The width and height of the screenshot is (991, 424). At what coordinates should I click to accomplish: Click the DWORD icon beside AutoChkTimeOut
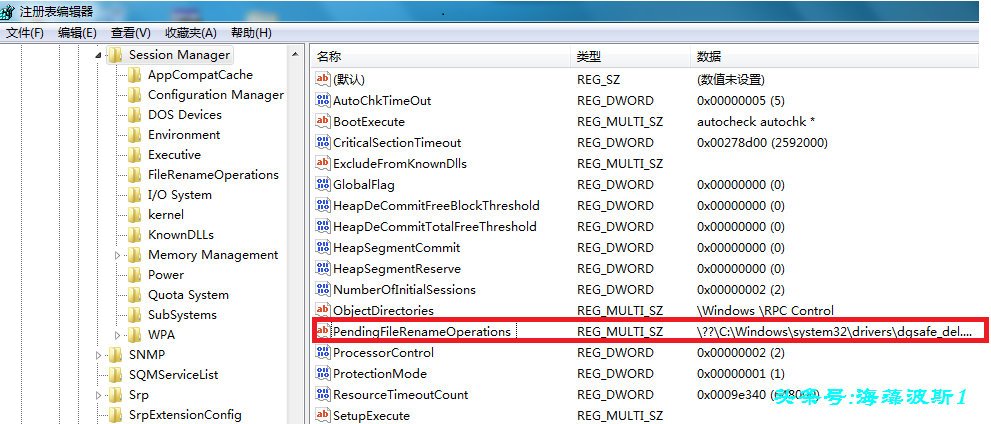pyautogui.click(x=322, y=101)
